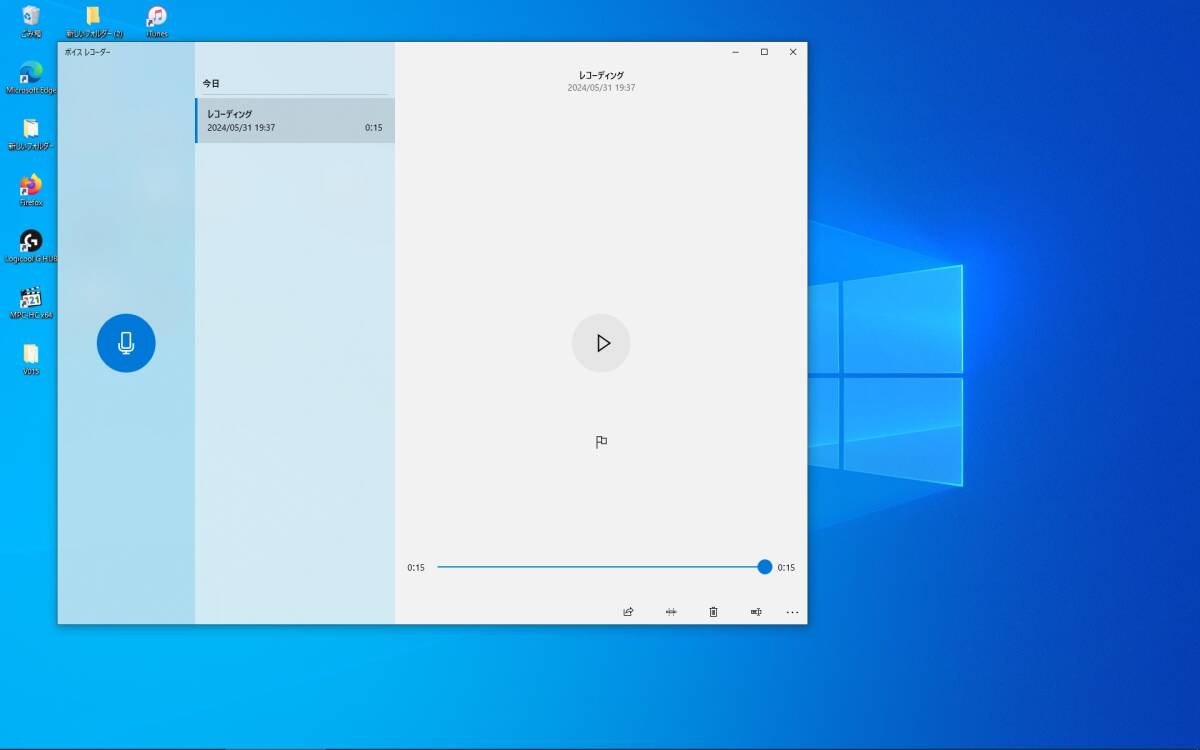The image size is (1200, 750).
Task: Close the Voice Recorder window
Action: [x=793, y=52]
